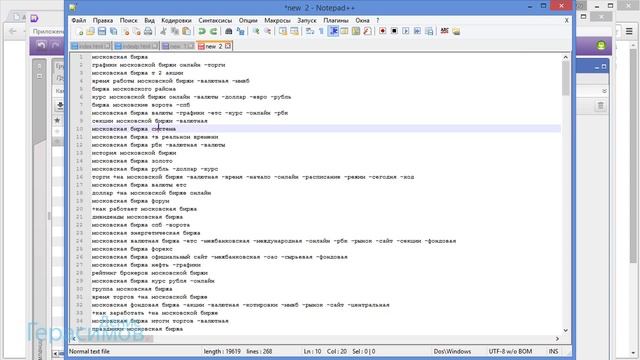Screen dimensions: 640x360
Task: Click the Close All toolbar icon
Action: tap(137, 31)
